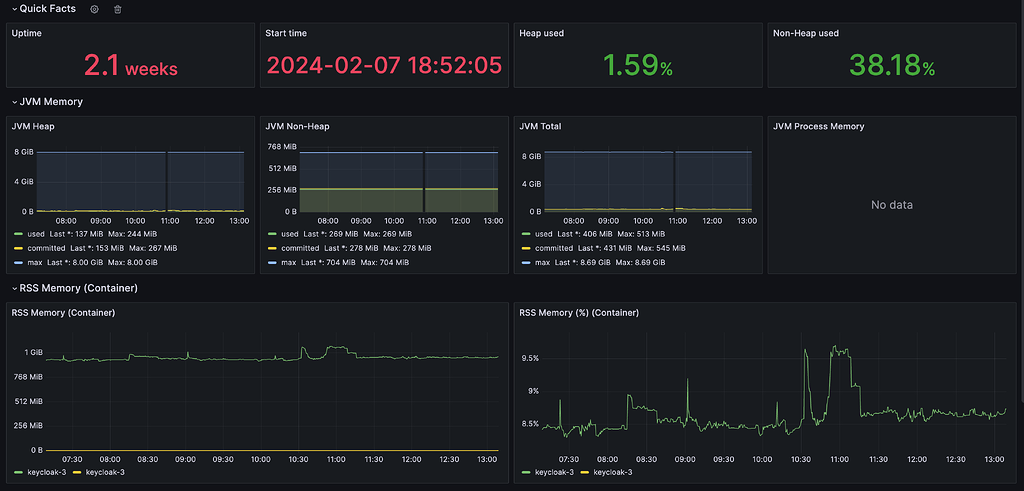The image size is (1024, 491).
Task: Click yellow keycloak-3 swatch in RSS Memory (%) legend
Action: (584, 472)
